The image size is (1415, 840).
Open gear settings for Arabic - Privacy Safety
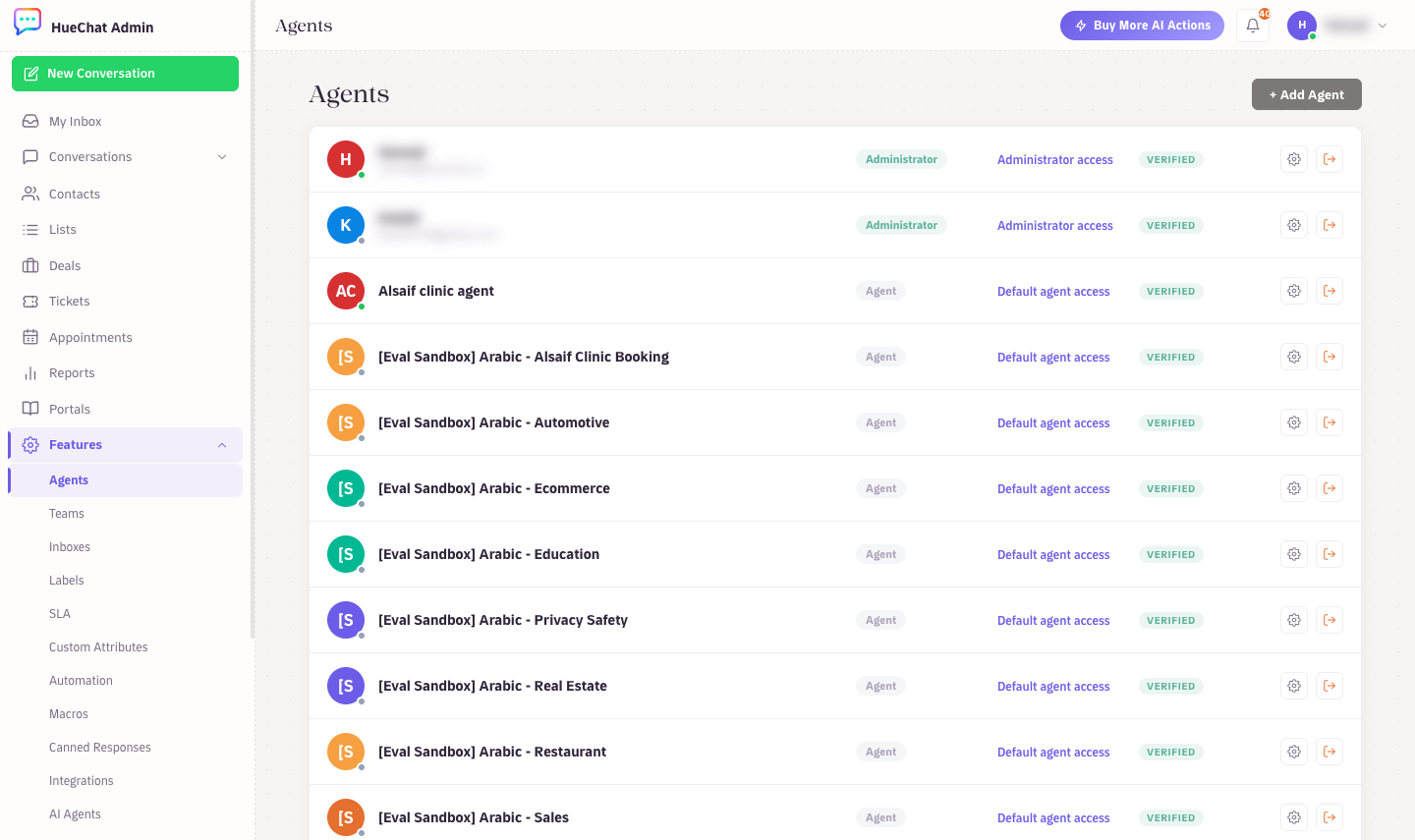(x=1294, y=620)
